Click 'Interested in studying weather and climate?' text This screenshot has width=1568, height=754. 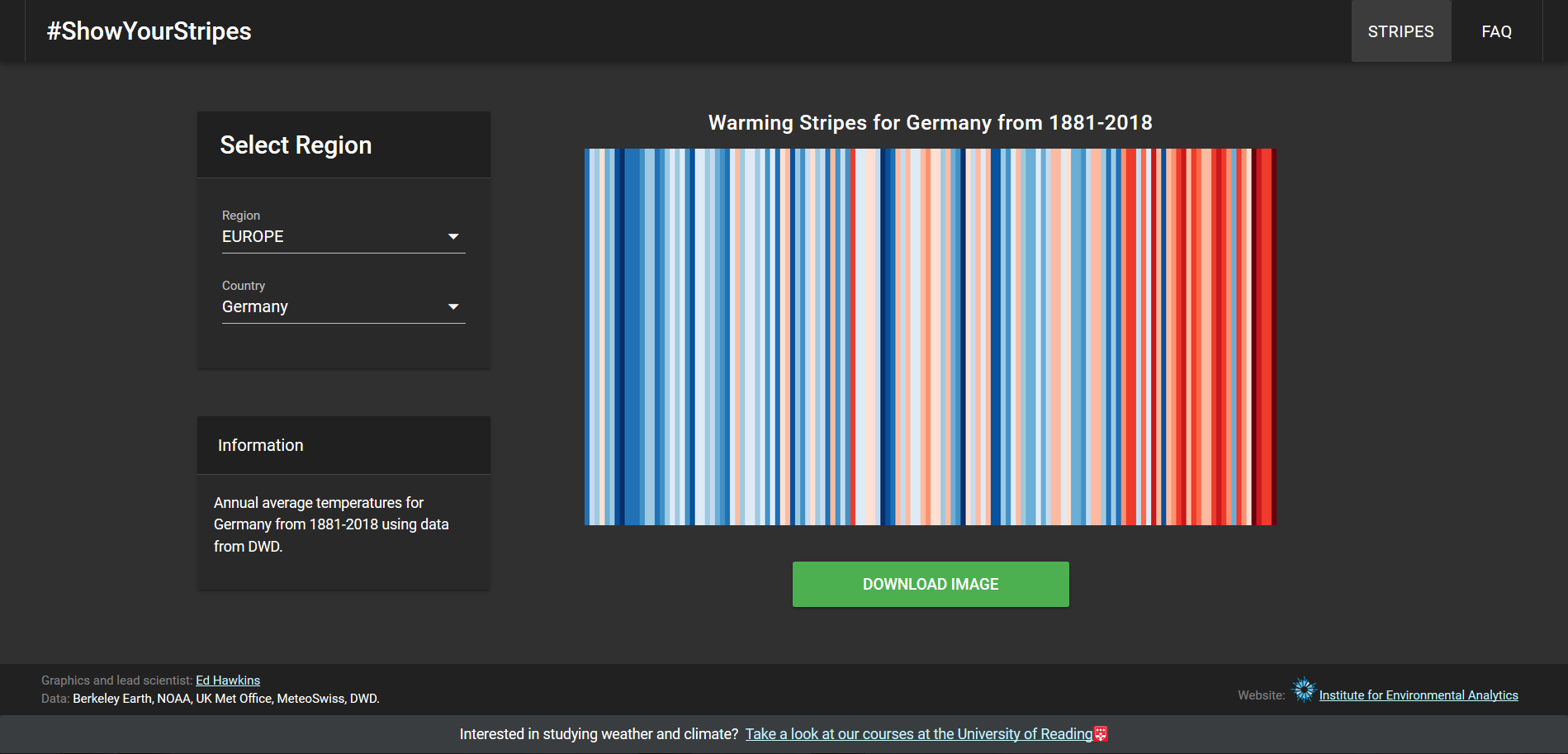click(599, 734)
